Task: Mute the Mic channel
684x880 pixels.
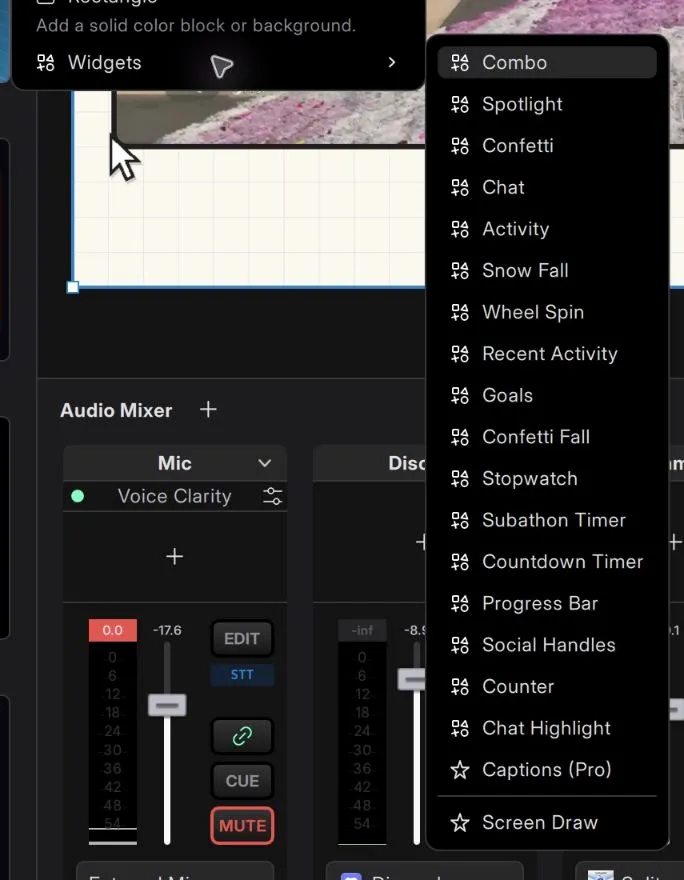Action: [x=242, y=826]
